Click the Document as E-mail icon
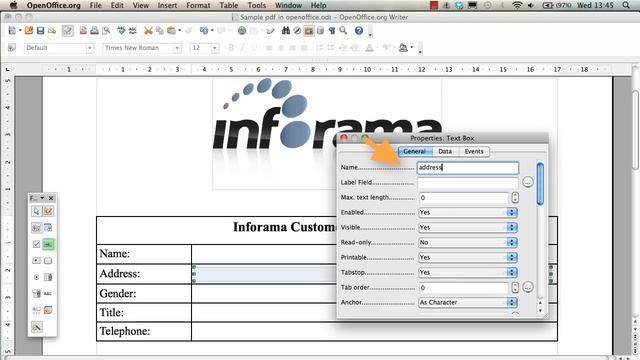This screenshot has height=360, width=640. [52, 31]
